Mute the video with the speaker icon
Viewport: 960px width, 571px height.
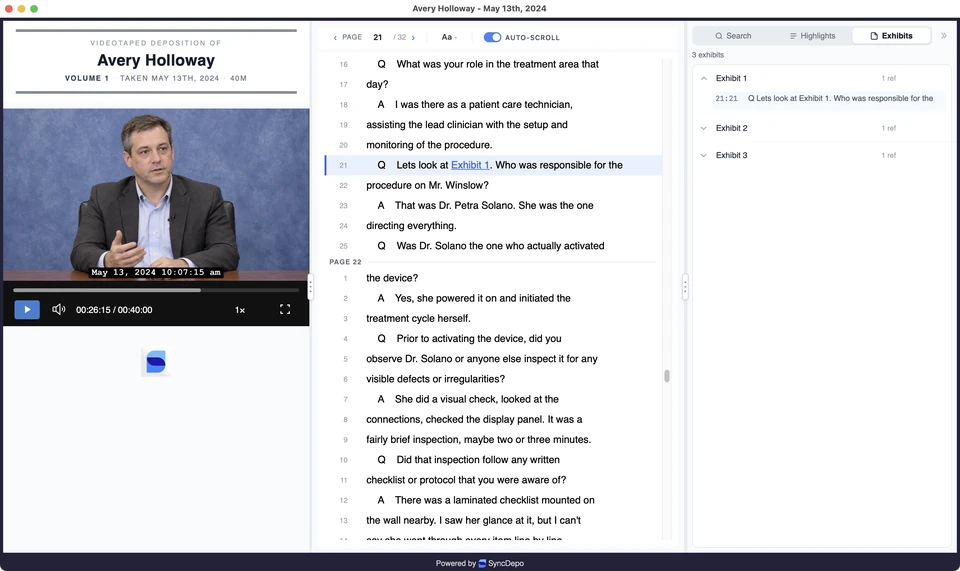(58, 310)
